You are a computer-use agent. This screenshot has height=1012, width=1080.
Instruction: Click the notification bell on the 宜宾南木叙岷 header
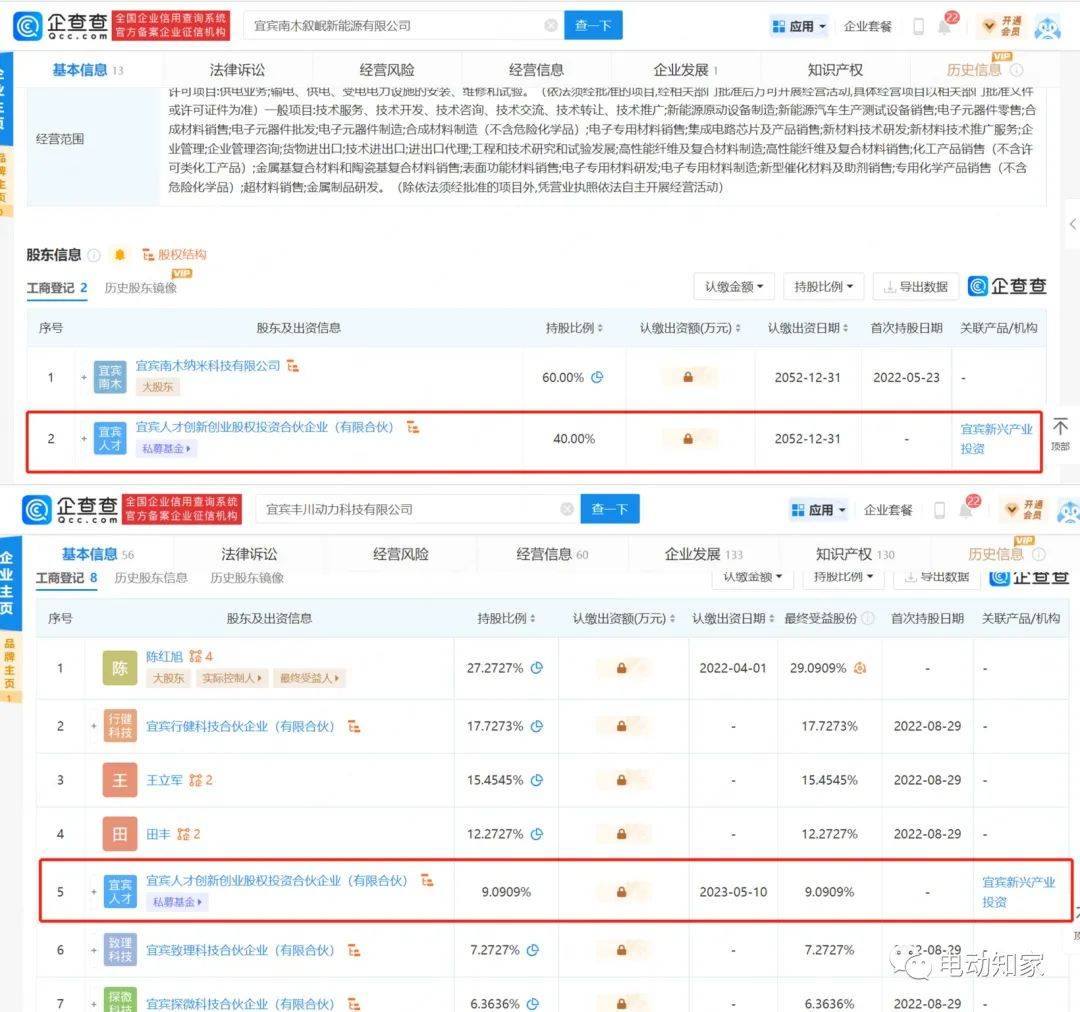point(946,25)
